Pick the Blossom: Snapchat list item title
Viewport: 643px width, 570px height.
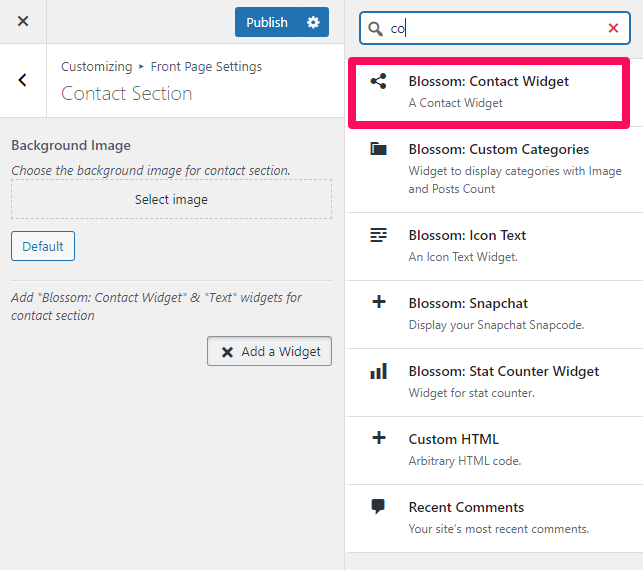(468, 303)
